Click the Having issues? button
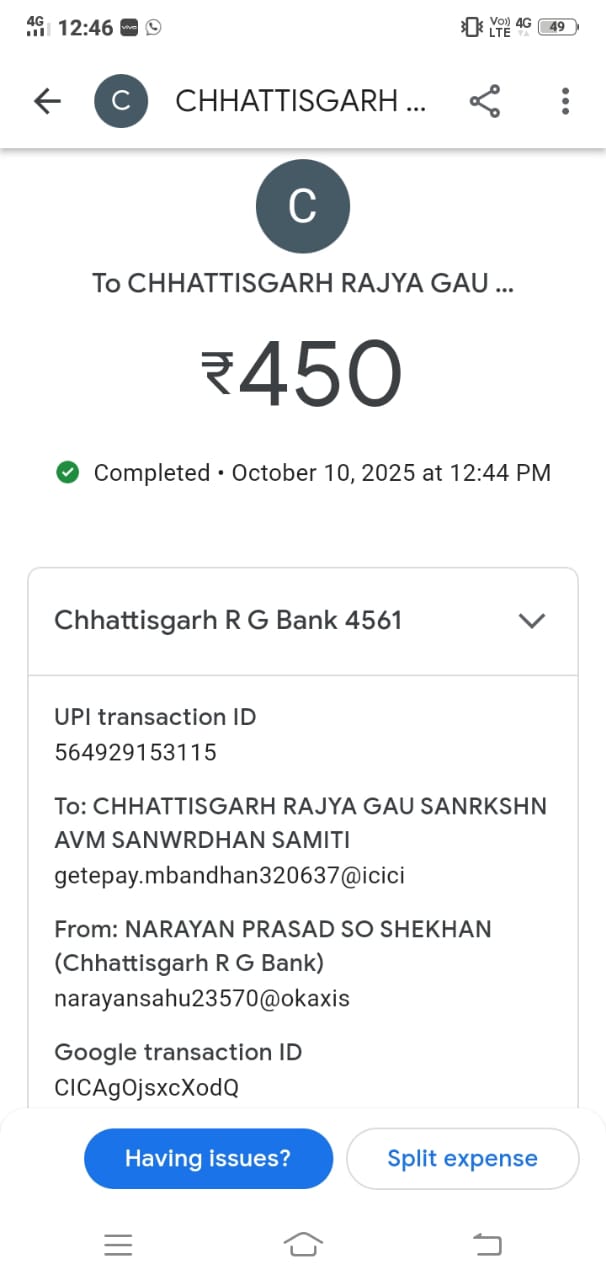 (208, 1158)
